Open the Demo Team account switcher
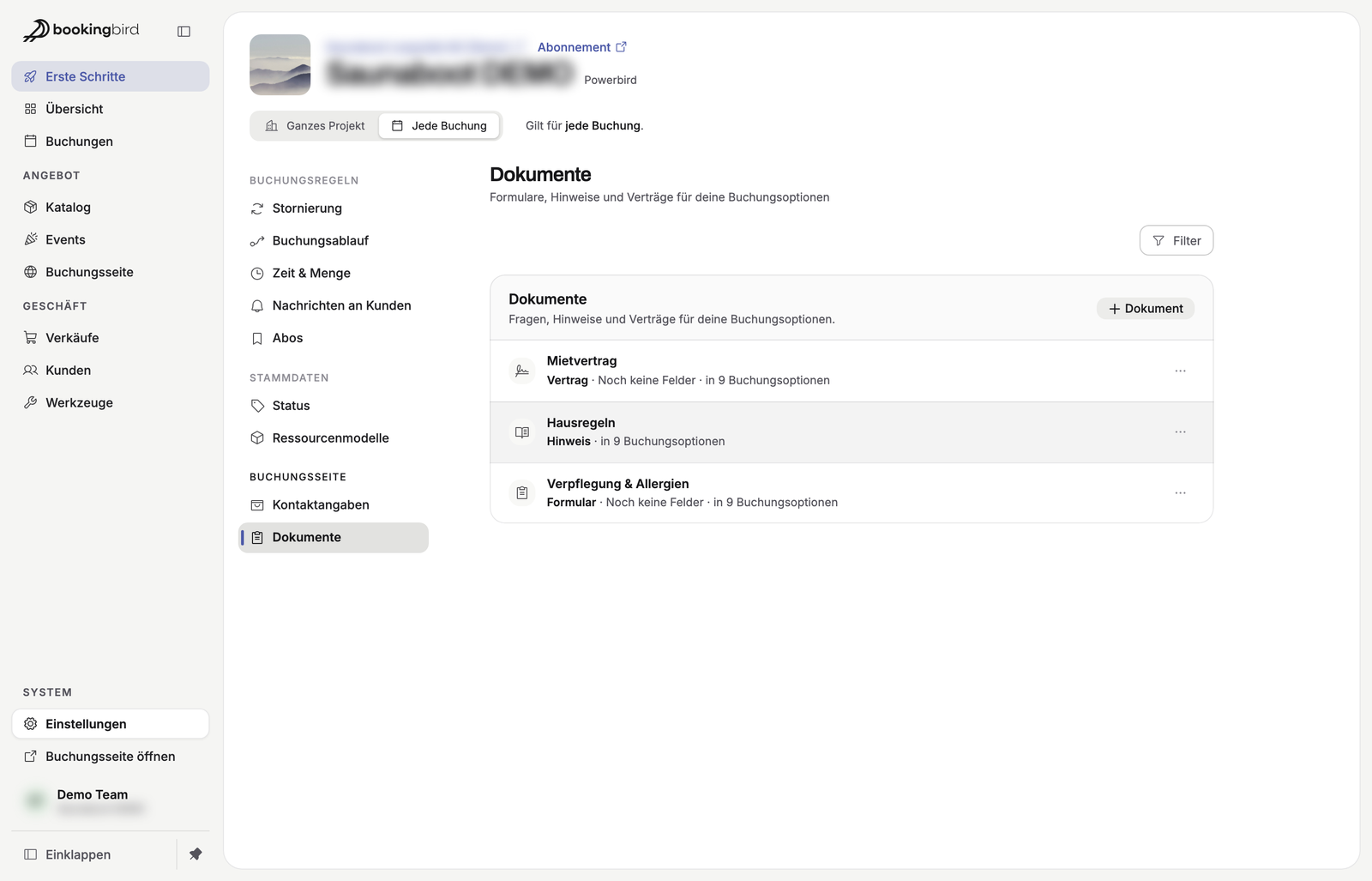 pyautogui.click(x=111, y=801)
